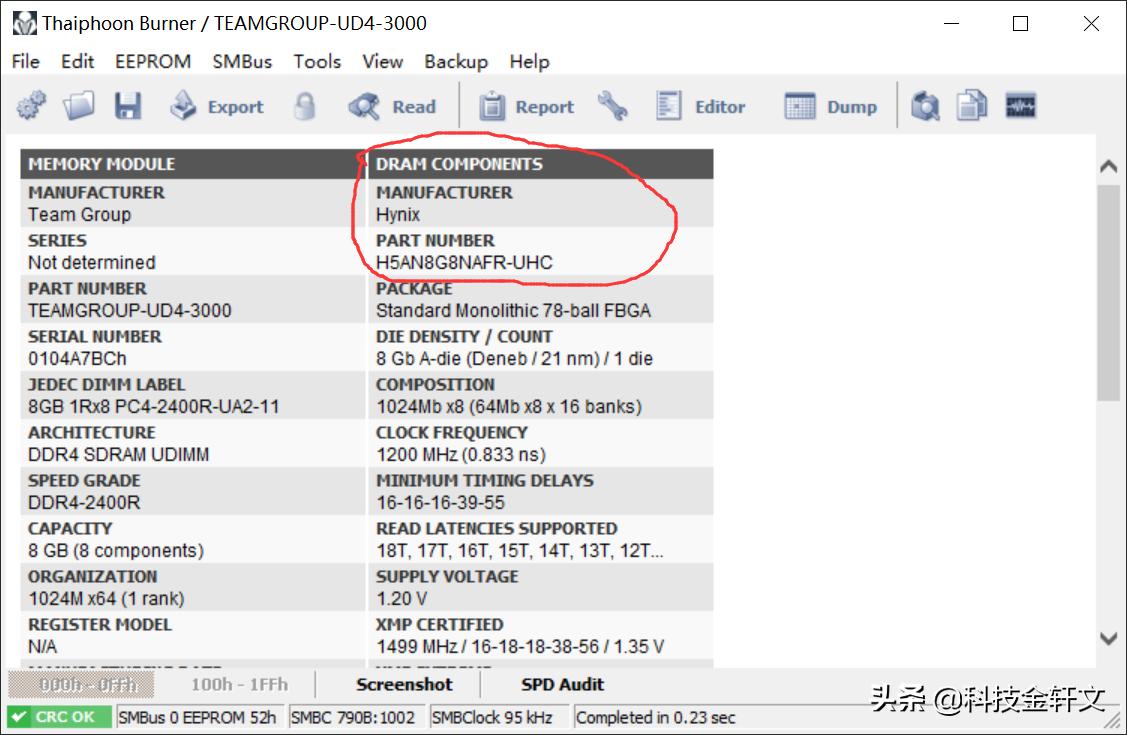Select the Not determined series value
1127x735 pixels.
pyautogui.click(x=91, y=263)
